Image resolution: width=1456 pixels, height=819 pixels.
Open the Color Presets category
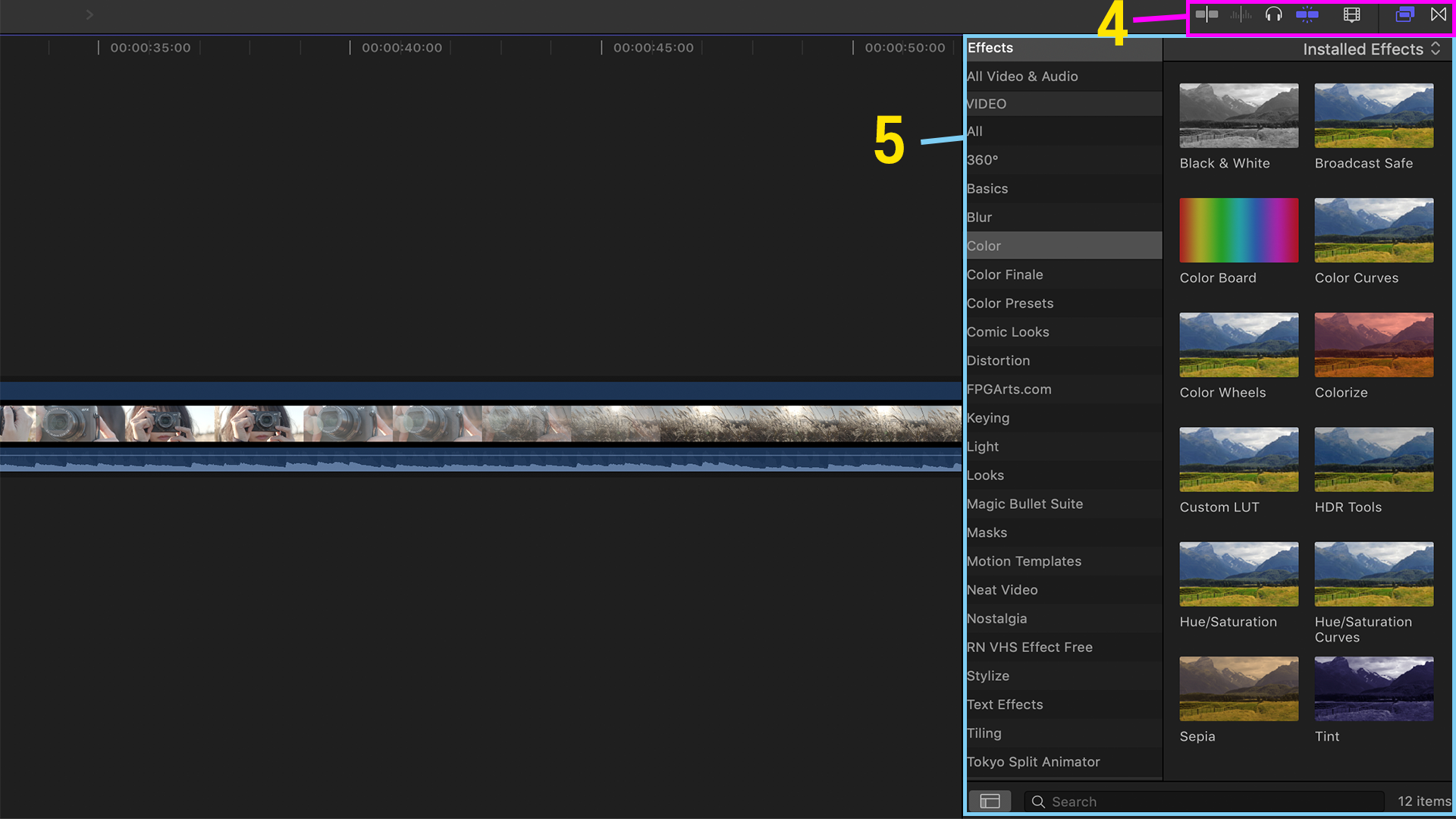[1010, 303]
